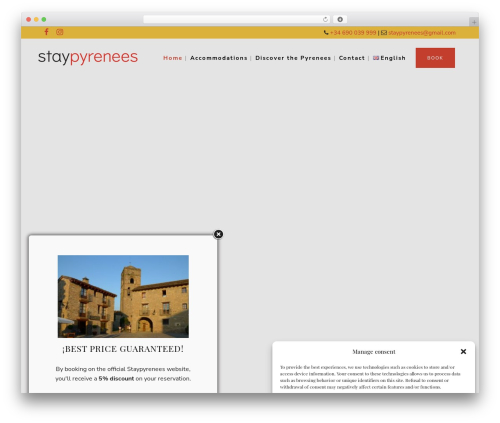
Task: Click the phone icon in top bar
Action: (326, 33)
